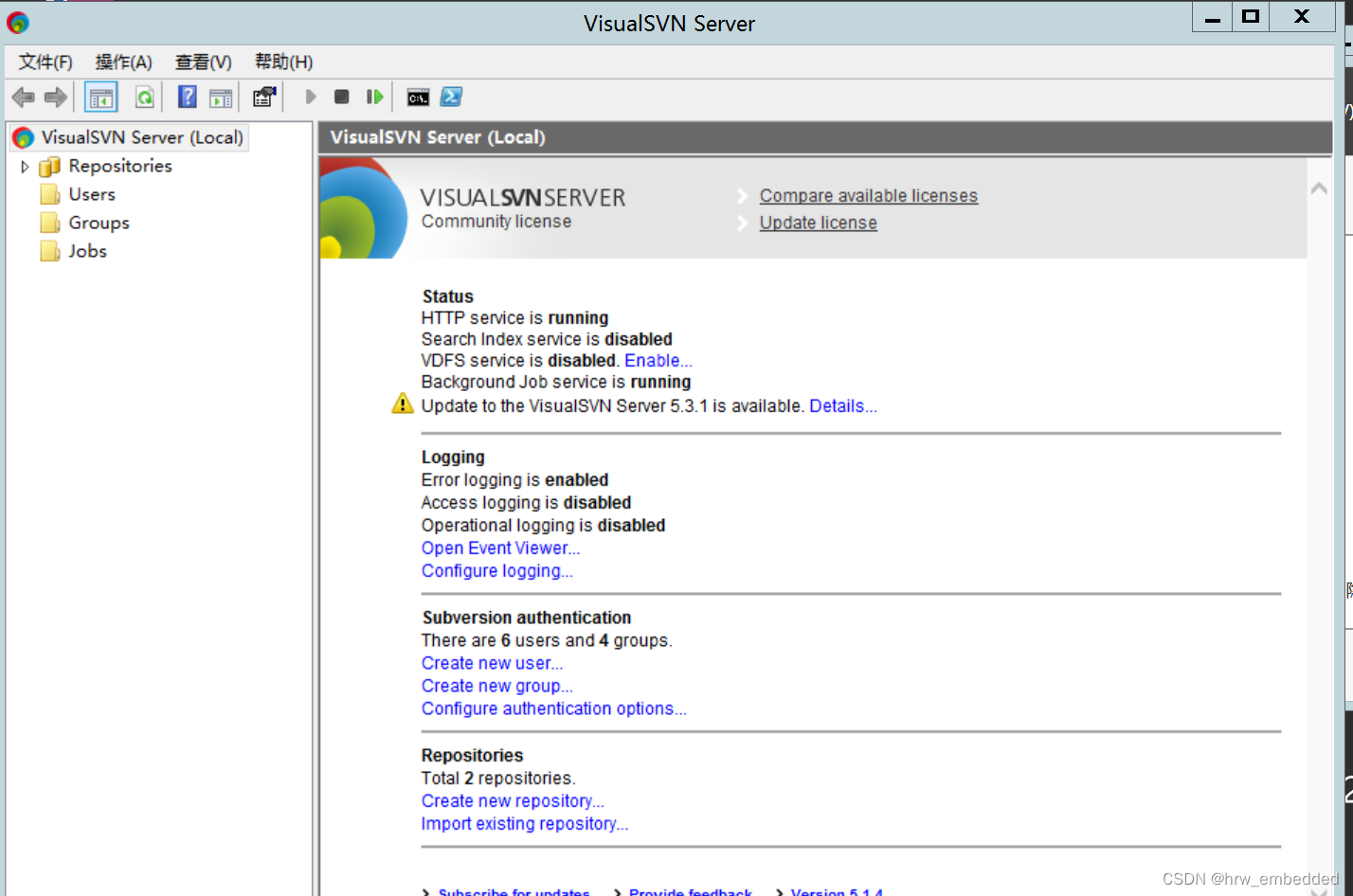Click the Provide feedback link

tap(691, 891)
